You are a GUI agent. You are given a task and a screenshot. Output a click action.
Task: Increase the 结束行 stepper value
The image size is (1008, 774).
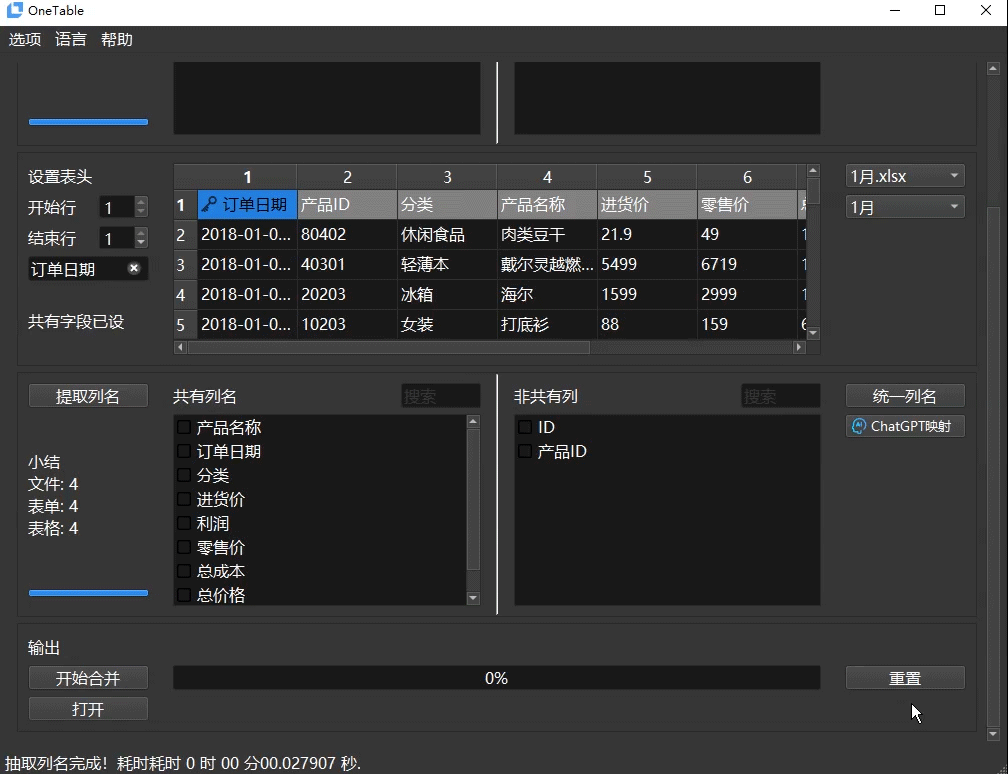click(x=141, y=232)
